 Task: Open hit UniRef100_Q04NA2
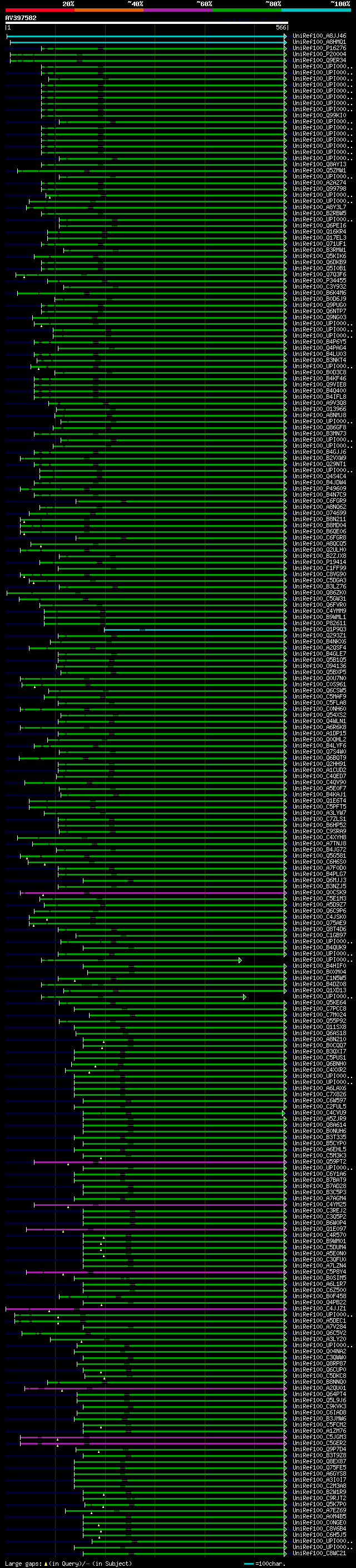319,1351
